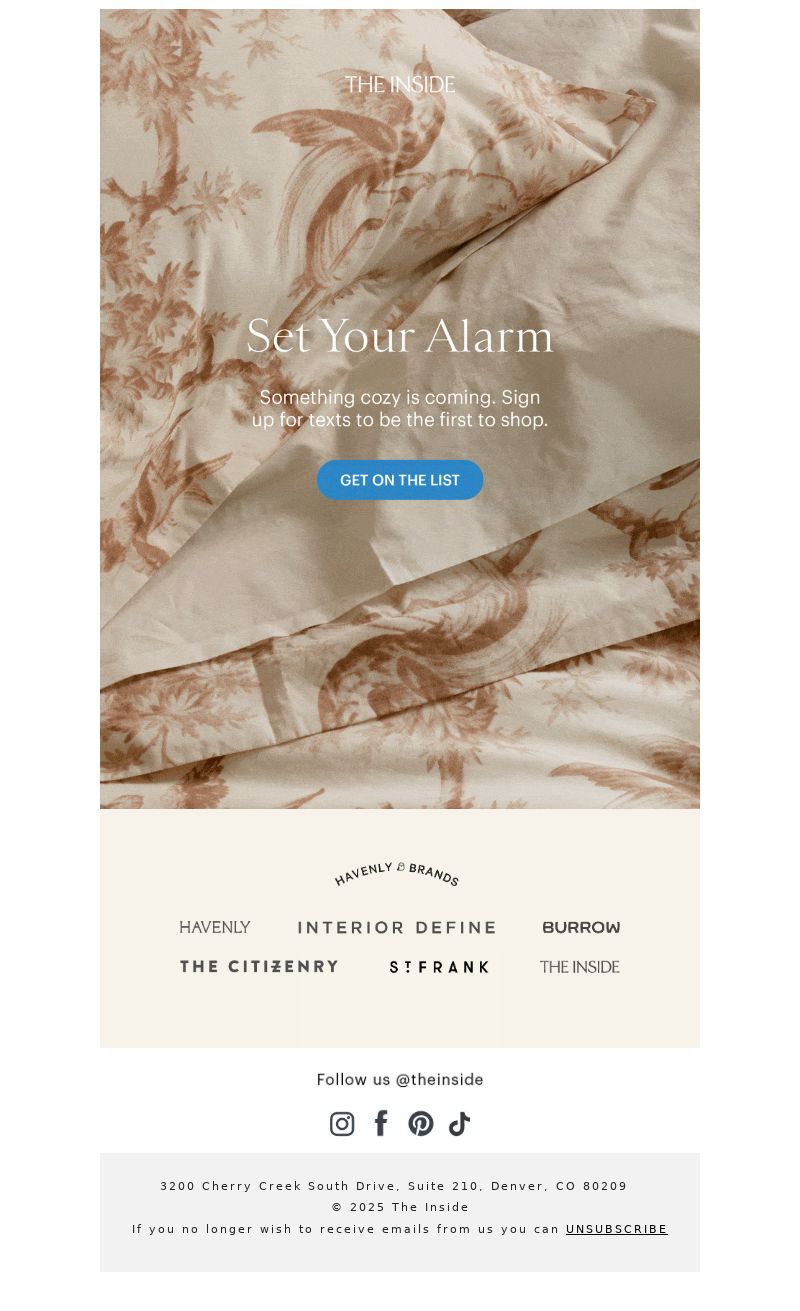
Task: Select the Interior Define brand logo
Action: (397, 928)
